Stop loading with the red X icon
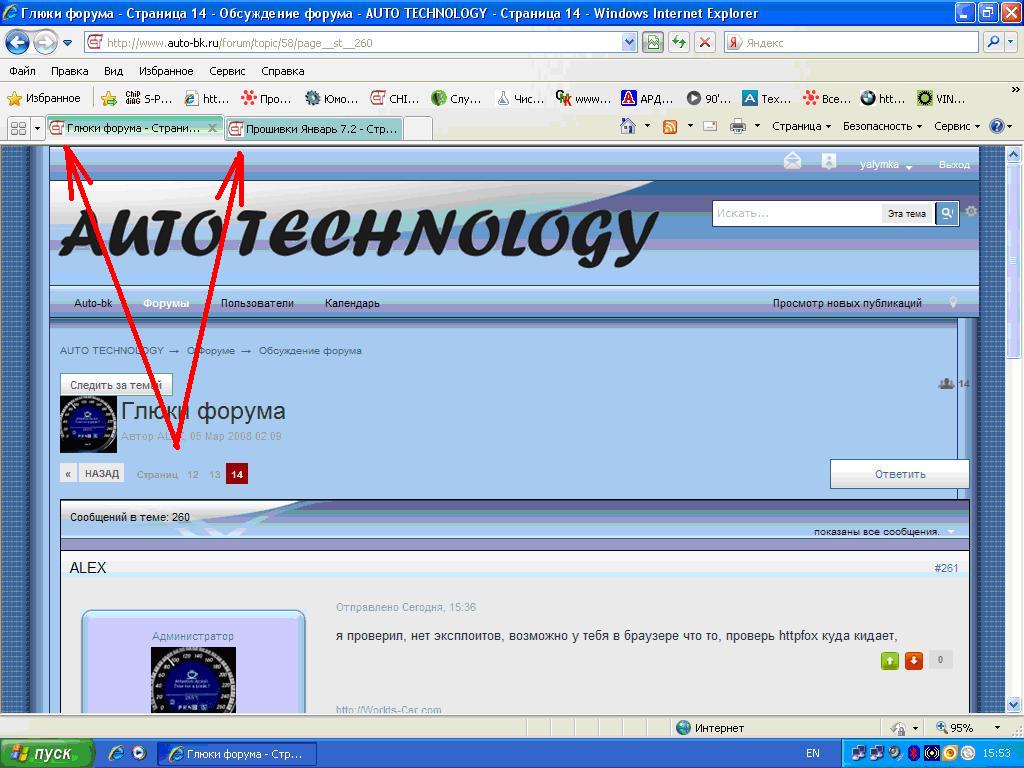The height and width of the screenshot is (768, 1024). click(705, 43)
